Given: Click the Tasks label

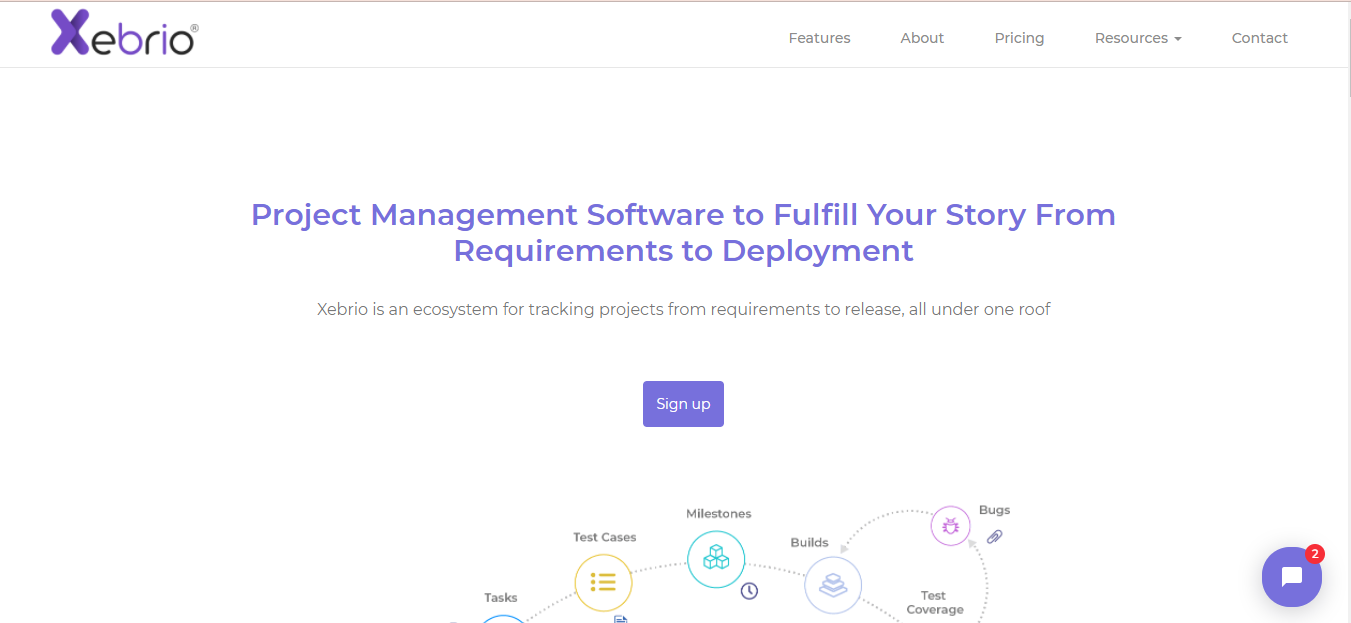Looking at the screenshot, I should tap(501, 598).
